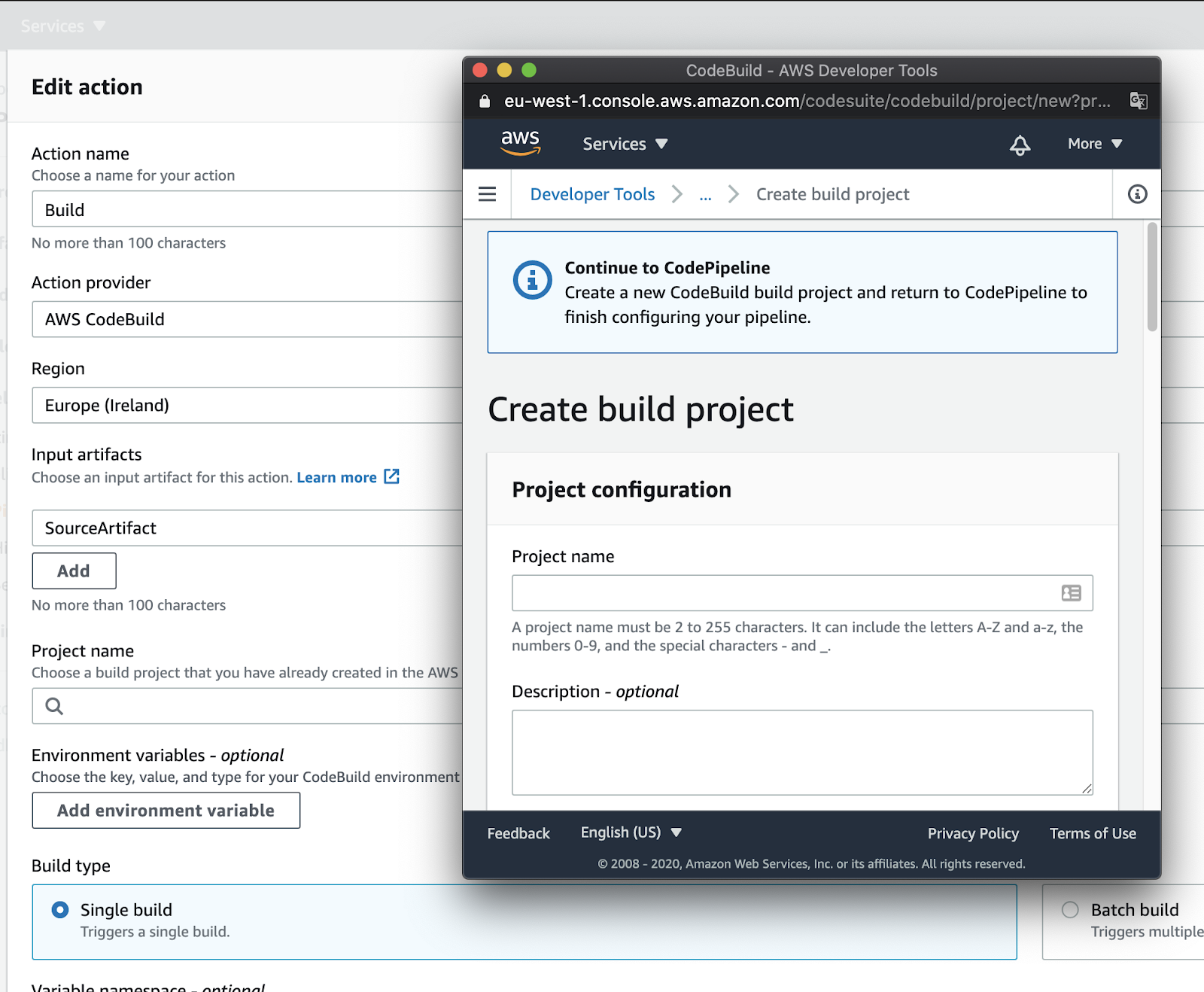This screenshot has width=1204, height=992.
Task: Expand the collapsed breadcrumb ellipsis
Action: 705,195
